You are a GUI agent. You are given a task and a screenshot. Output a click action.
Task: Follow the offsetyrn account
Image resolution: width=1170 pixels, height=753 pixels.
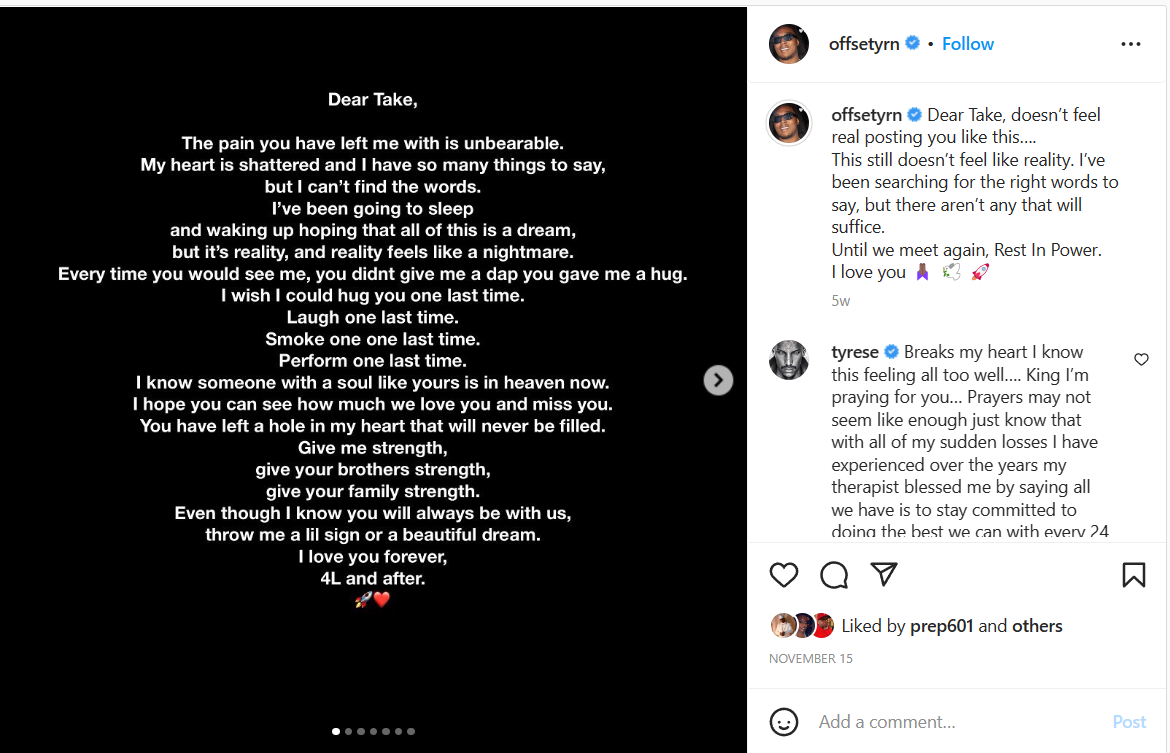(x=967, y=44)
